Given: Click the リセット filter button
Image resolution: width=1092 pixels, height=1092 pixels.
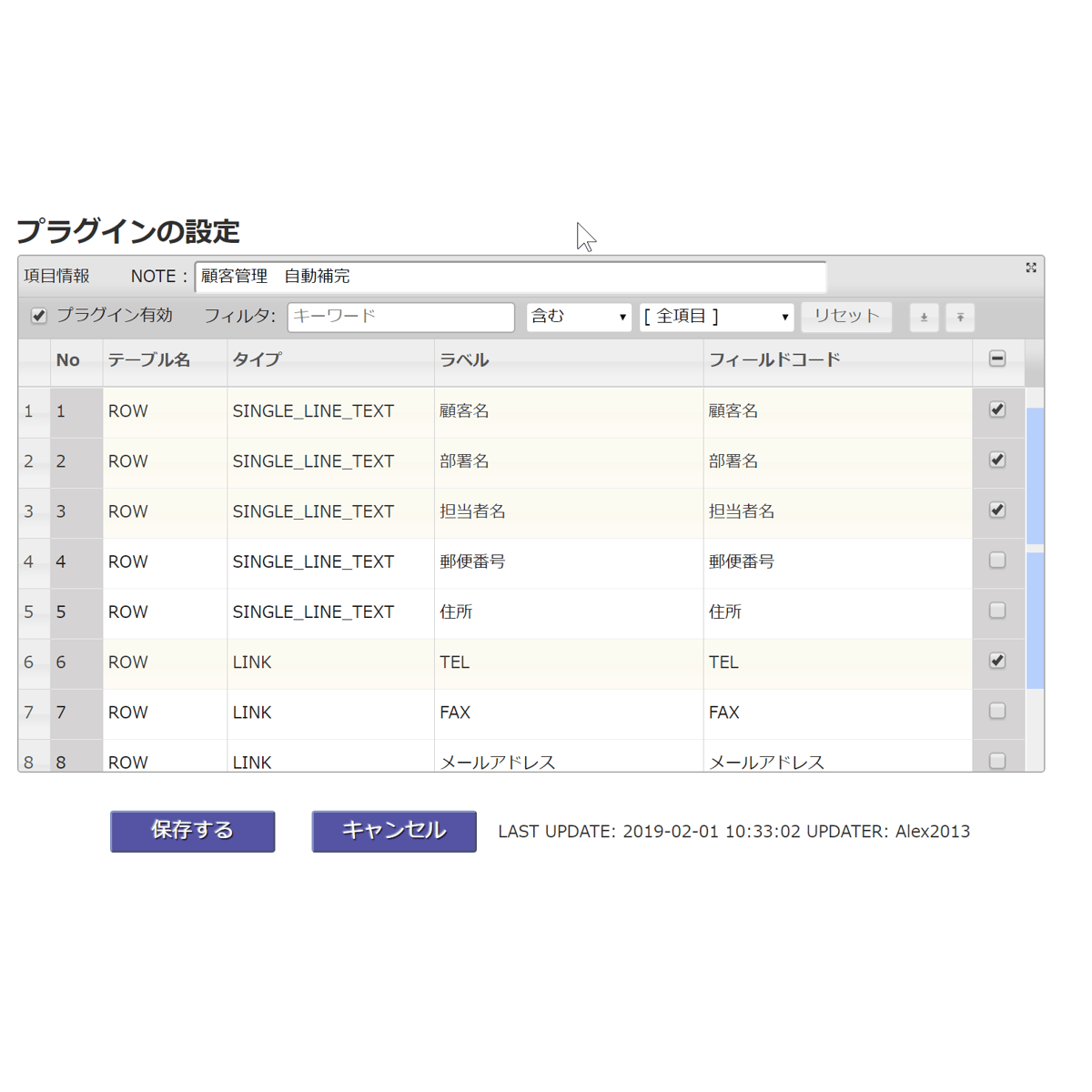Looking at the screenshot, I should click(846, 317).
